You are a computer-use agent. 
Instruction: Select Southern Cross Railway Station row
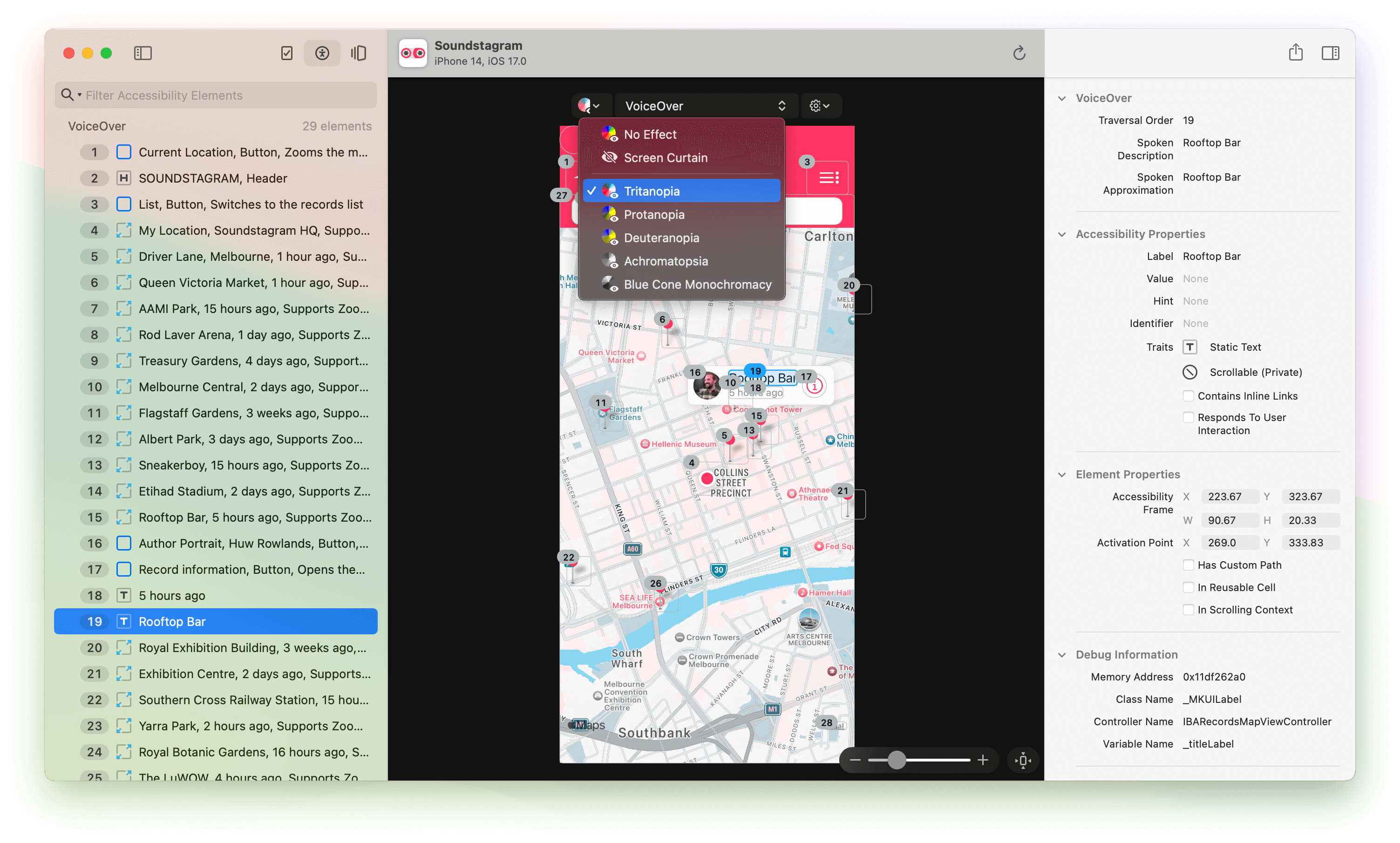pyautogui.click(x=216, y=700)
